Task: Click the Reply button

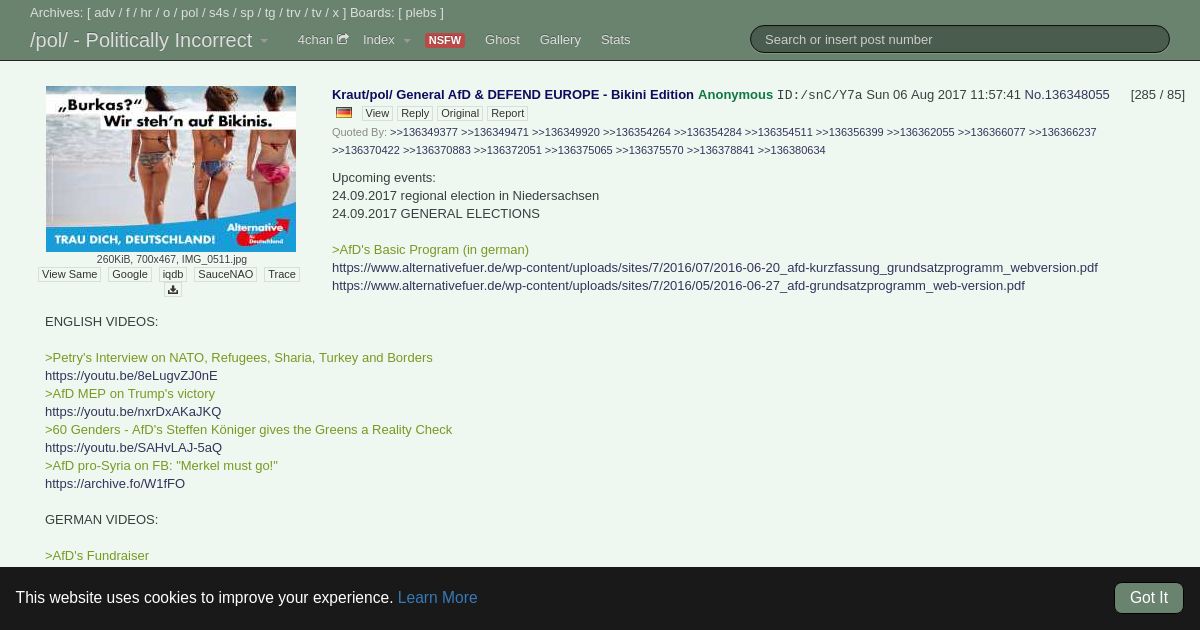Action: coord(415,113)
